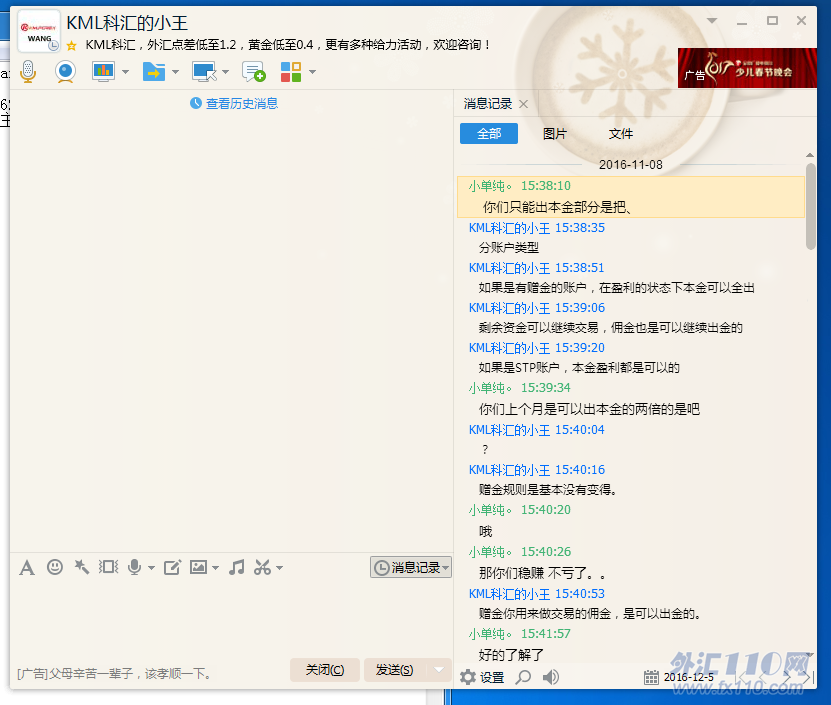Open the screenshot scissors dropdown arrow
Viewport: 831px width, 705px height.
pyautogui.click(x=280, y=568)
